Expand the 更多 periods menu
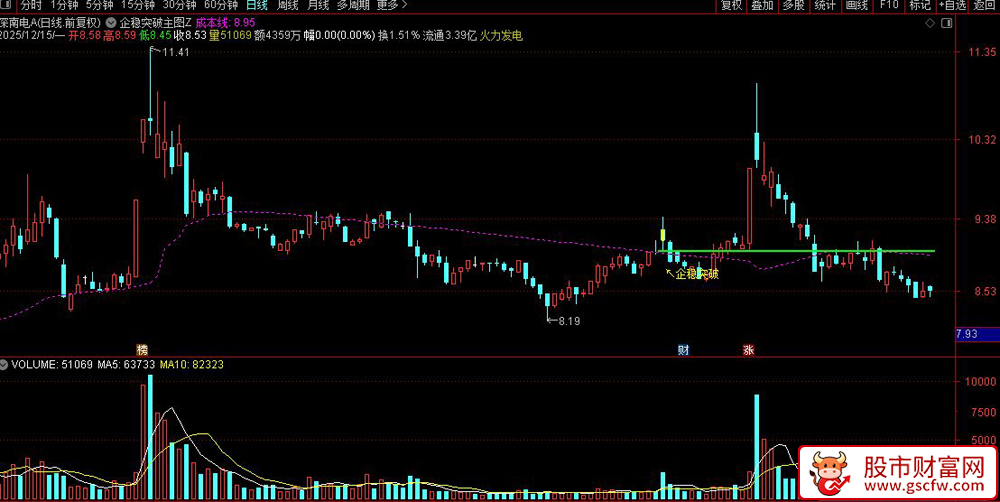Screen dimensions: 1000x502 coord(392,5)
